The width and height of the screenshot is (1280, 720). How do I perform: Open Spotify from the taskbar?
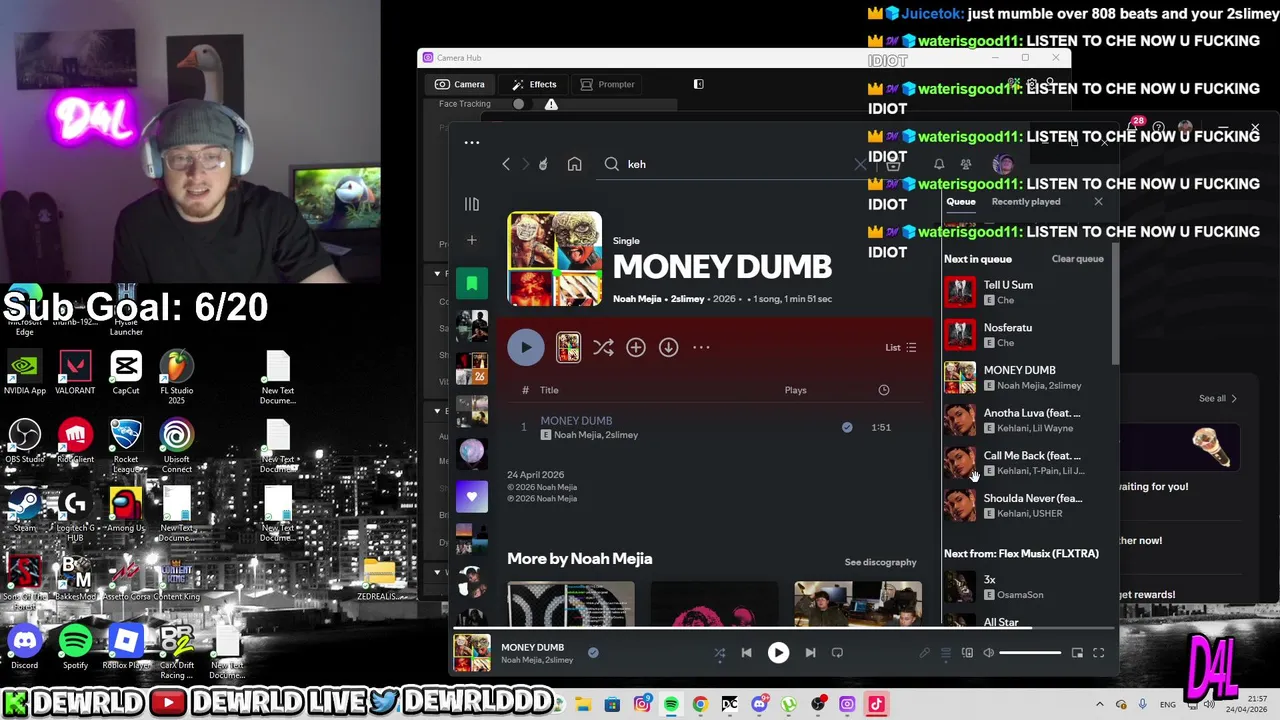(671, 704)
